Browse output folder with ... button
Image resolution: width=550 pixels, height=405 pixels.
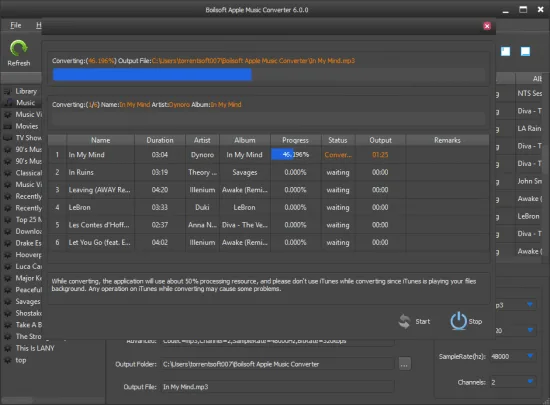point(404,364)
